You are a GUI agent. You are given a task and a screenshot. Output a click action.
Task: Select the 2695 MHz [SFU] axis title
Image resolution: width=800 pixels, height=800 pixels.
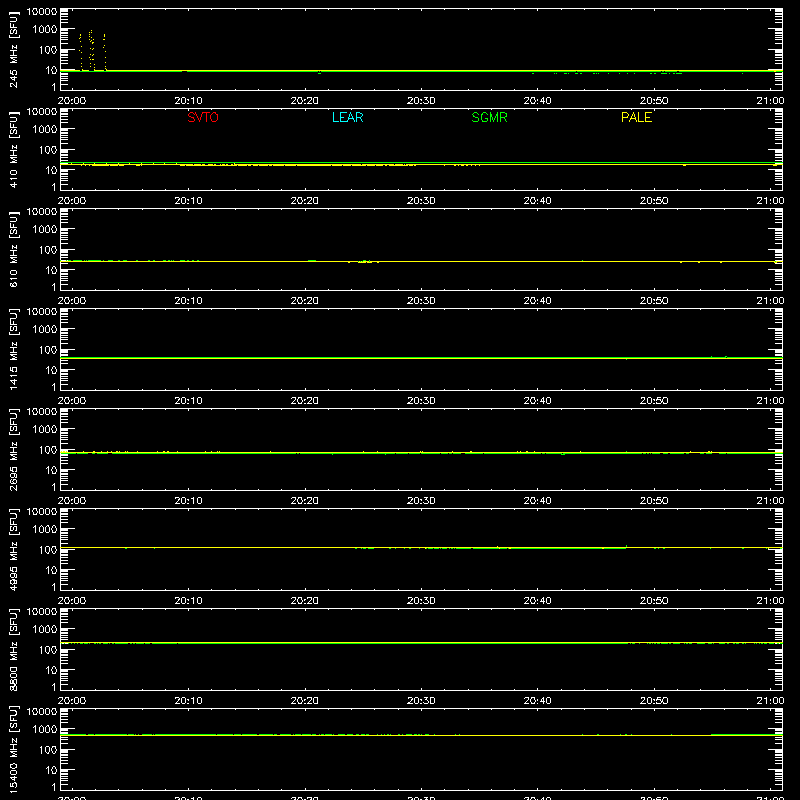[x=13, y=449]
